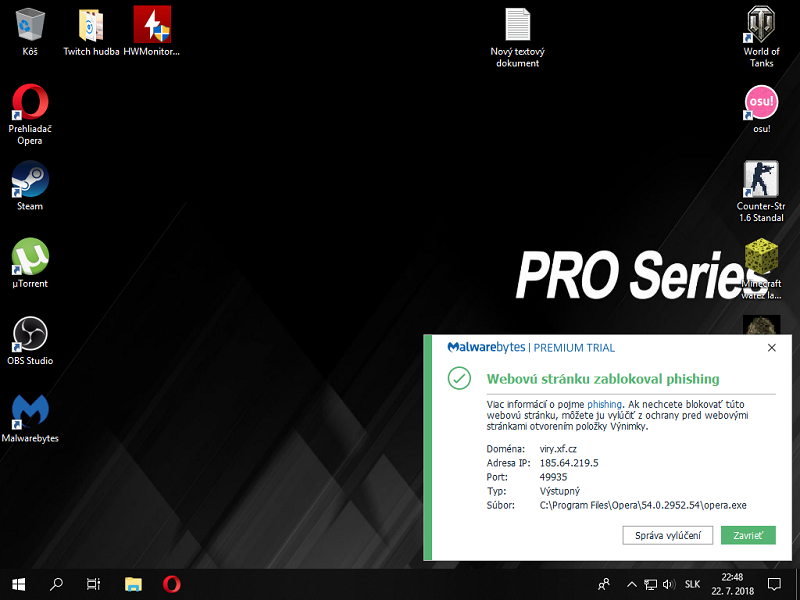This screenshot has width=800, height=600.
Task: Click the green Zavrieť button
Action: [x=748, y=535]
